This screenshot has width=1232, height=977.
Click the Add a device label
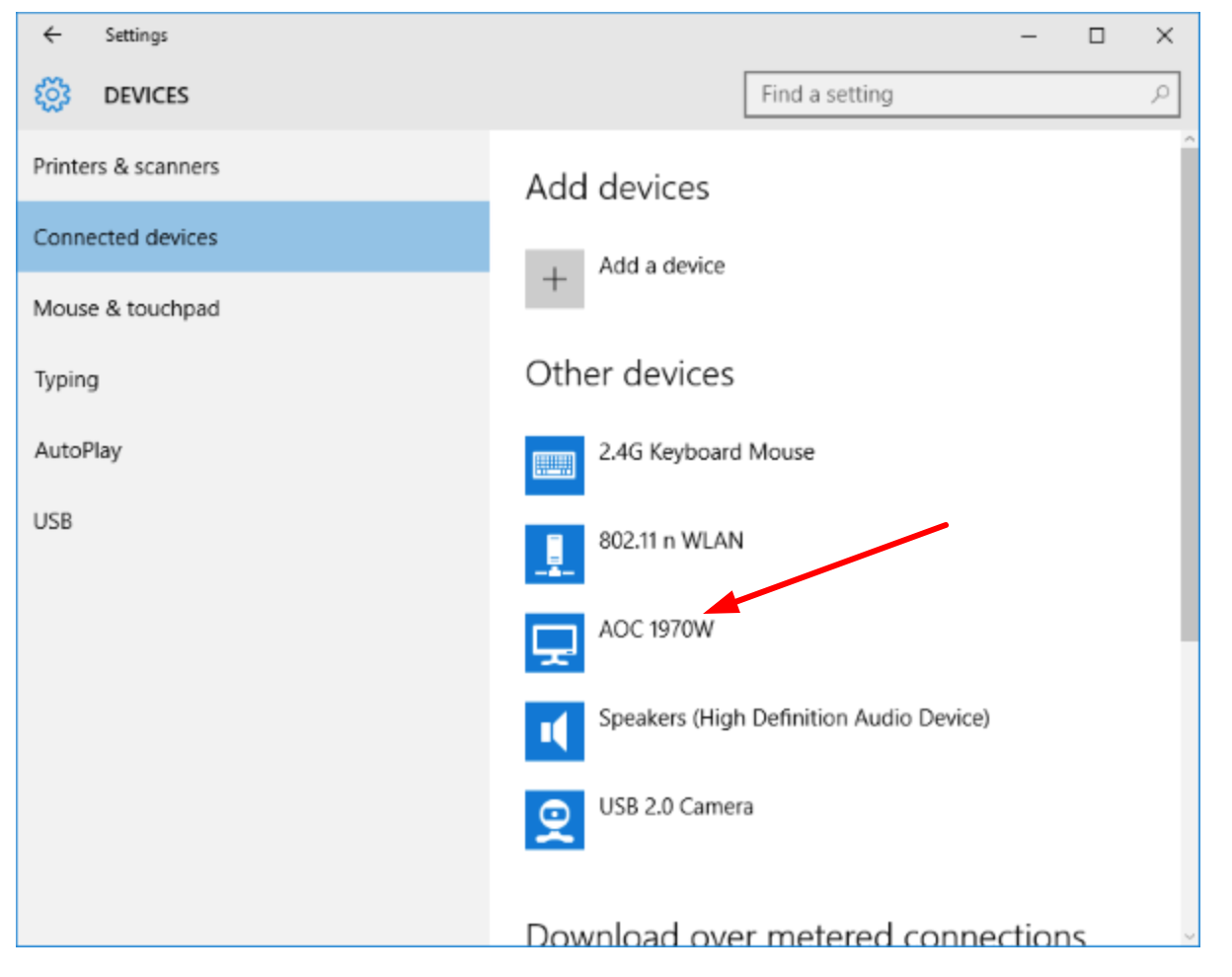661,265
